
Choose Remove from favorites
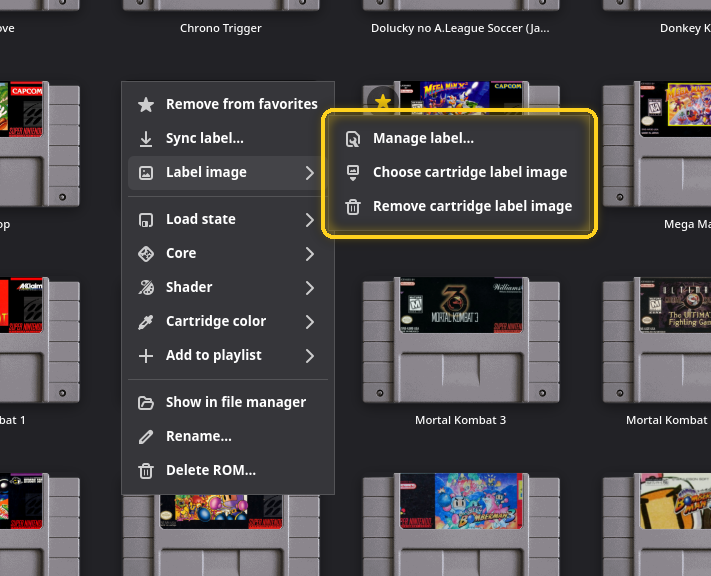[x=228, y=104]
